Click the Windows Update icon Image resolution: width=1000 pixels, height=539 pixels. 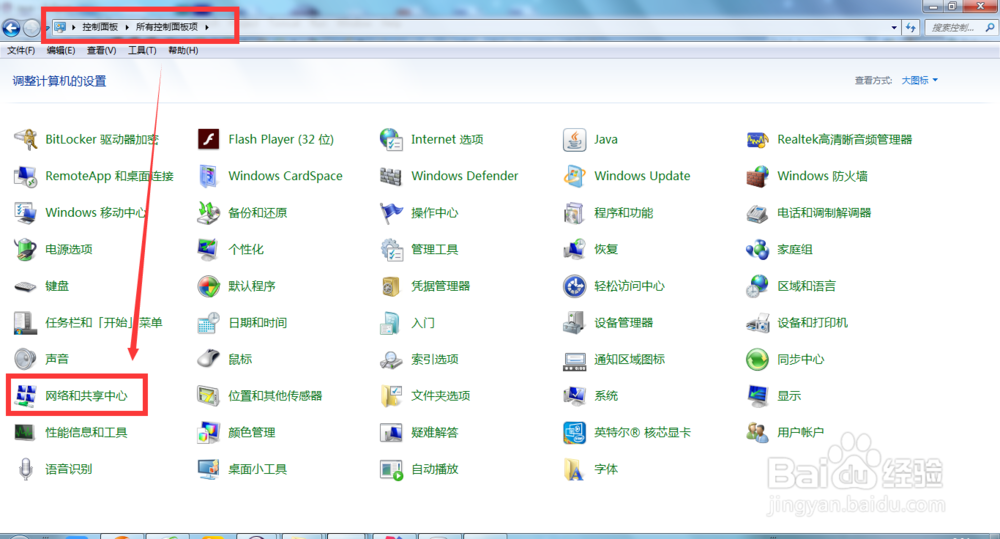click(574, 176)
